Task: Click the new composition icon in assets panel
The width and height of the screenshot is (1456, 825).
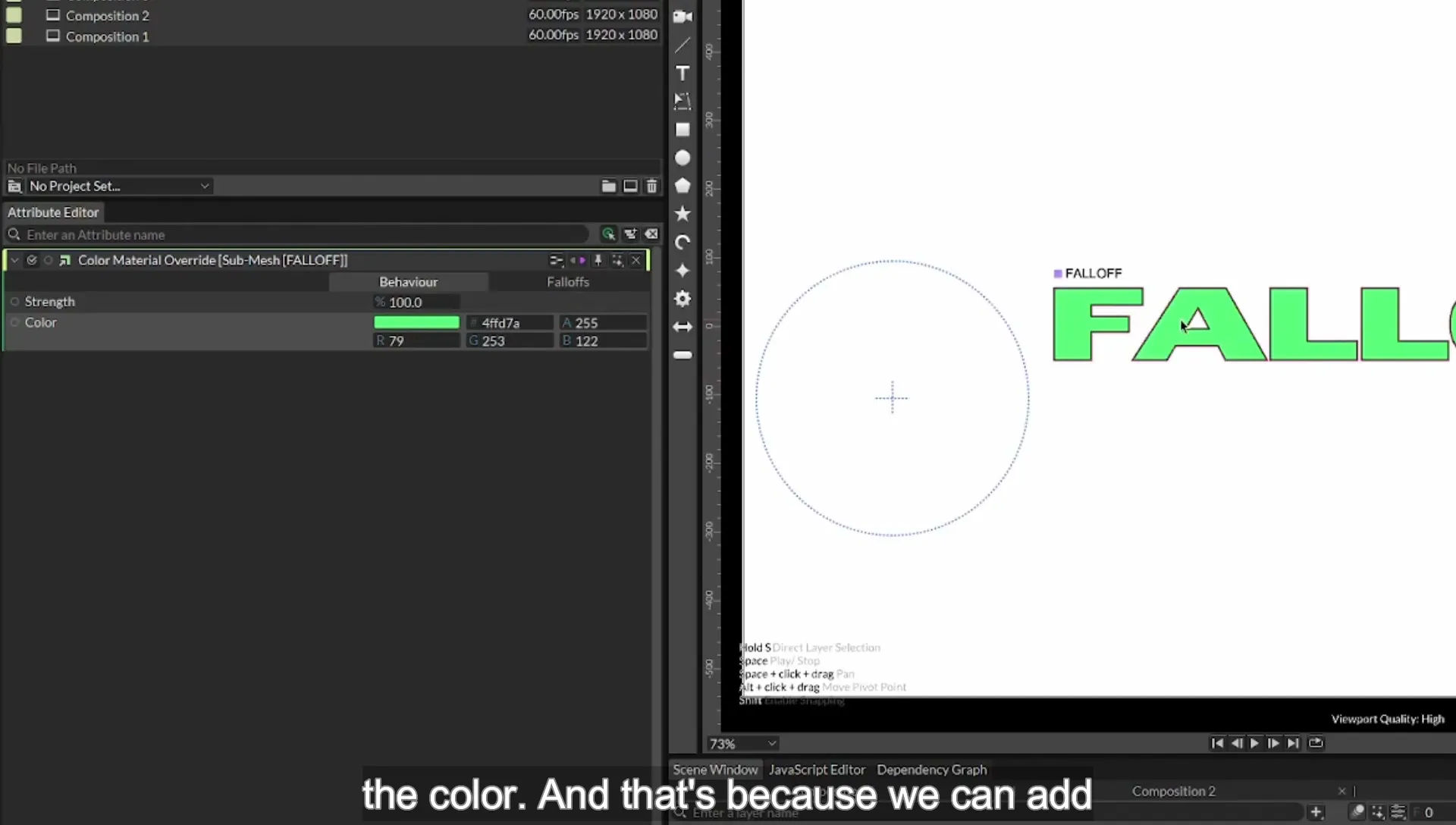Action: tap(630, 186)
